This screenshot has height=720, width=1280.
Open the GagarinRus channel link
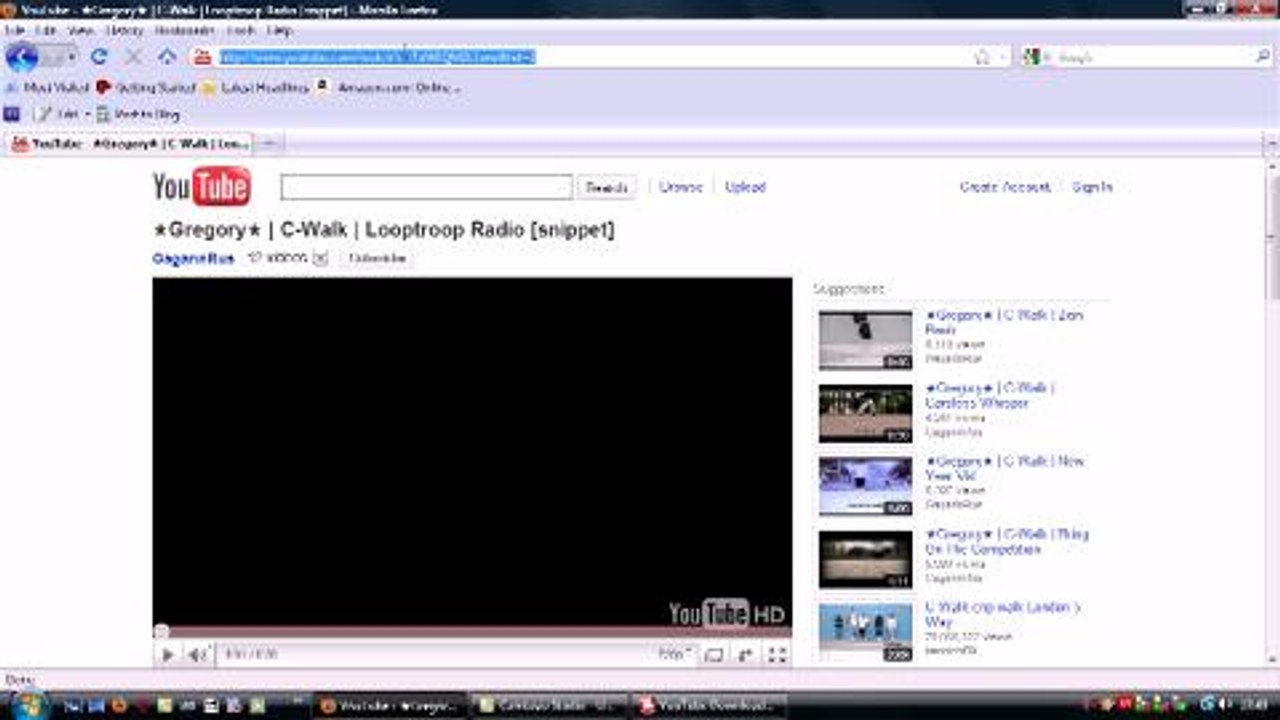[193, 258]
